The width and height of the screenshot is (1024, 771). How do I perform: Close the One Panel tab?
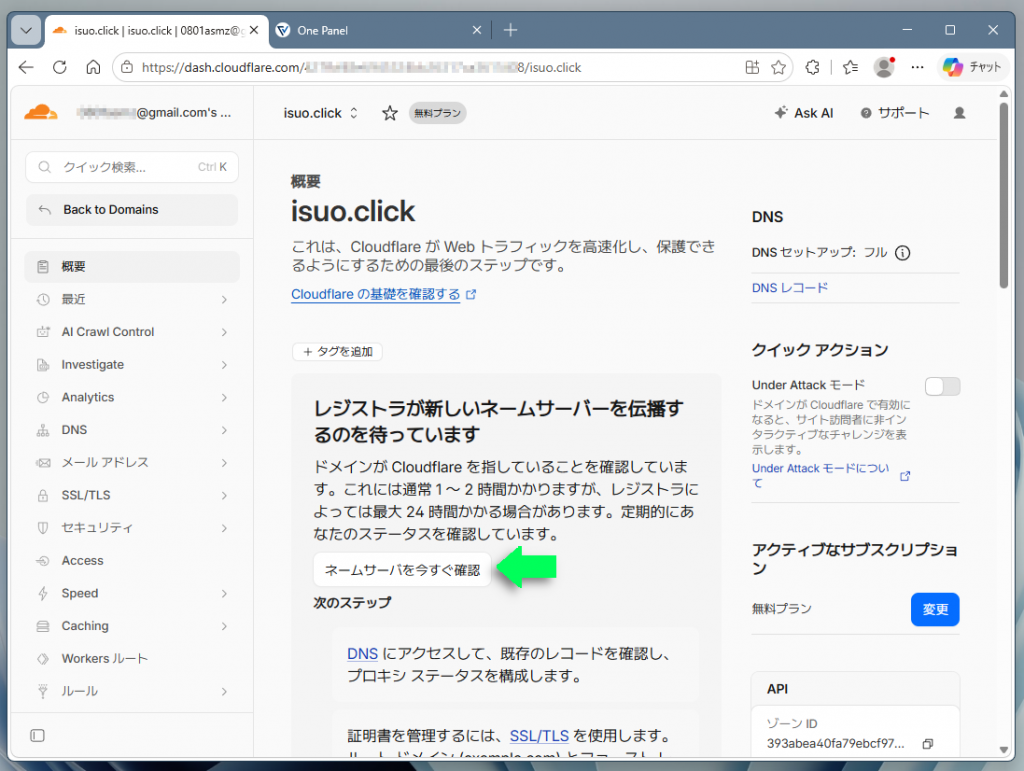(477, 30)
